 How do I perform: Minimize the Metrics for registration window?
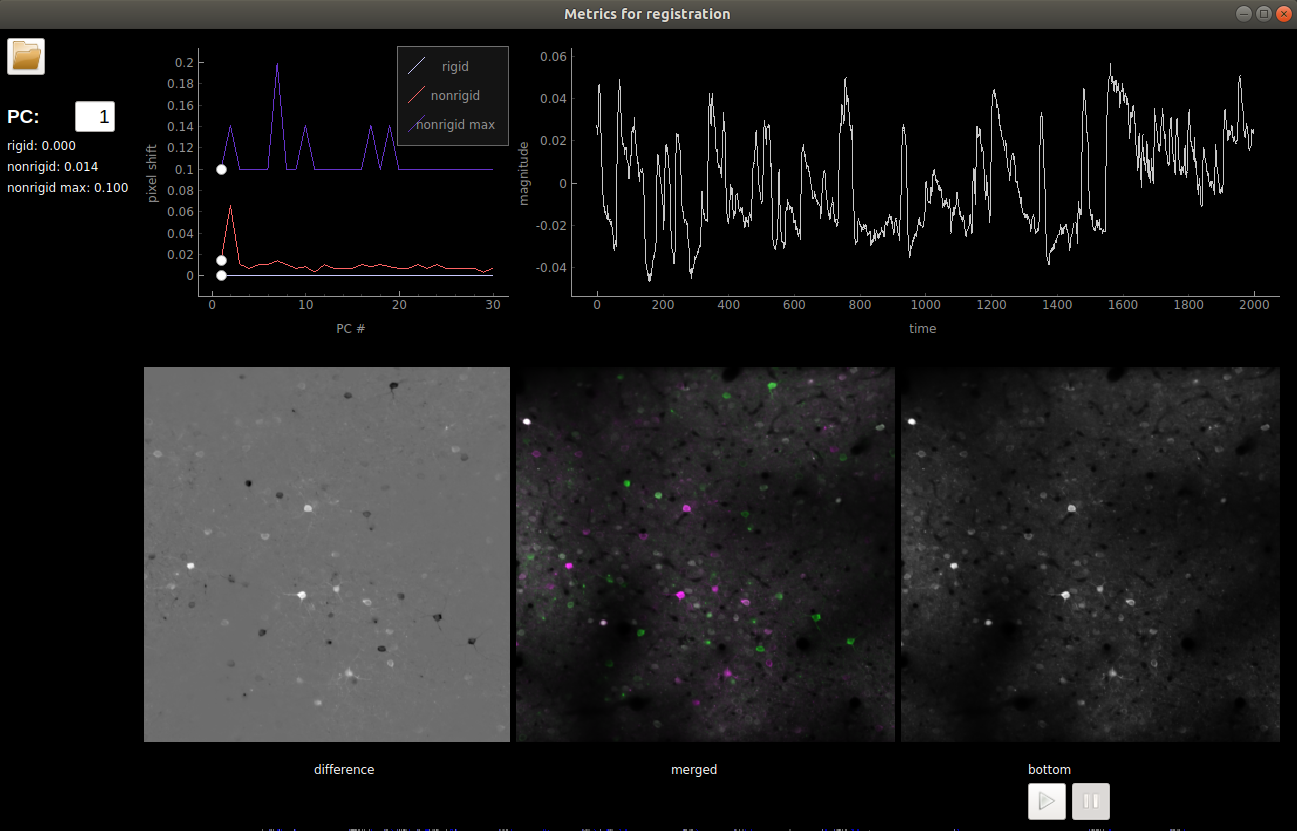[x=1244, y=14]
